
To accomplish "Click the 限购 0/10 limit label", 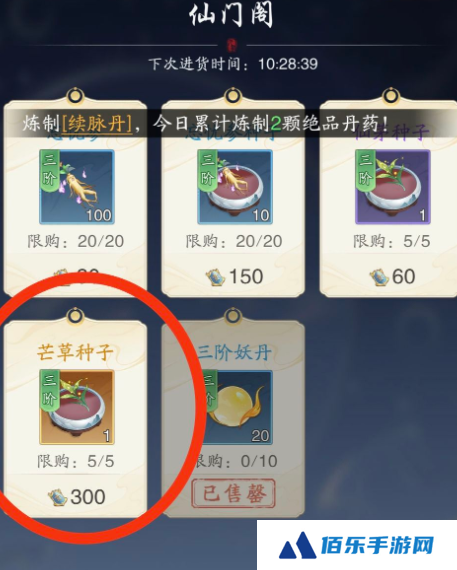I will [x=236, y=462].
